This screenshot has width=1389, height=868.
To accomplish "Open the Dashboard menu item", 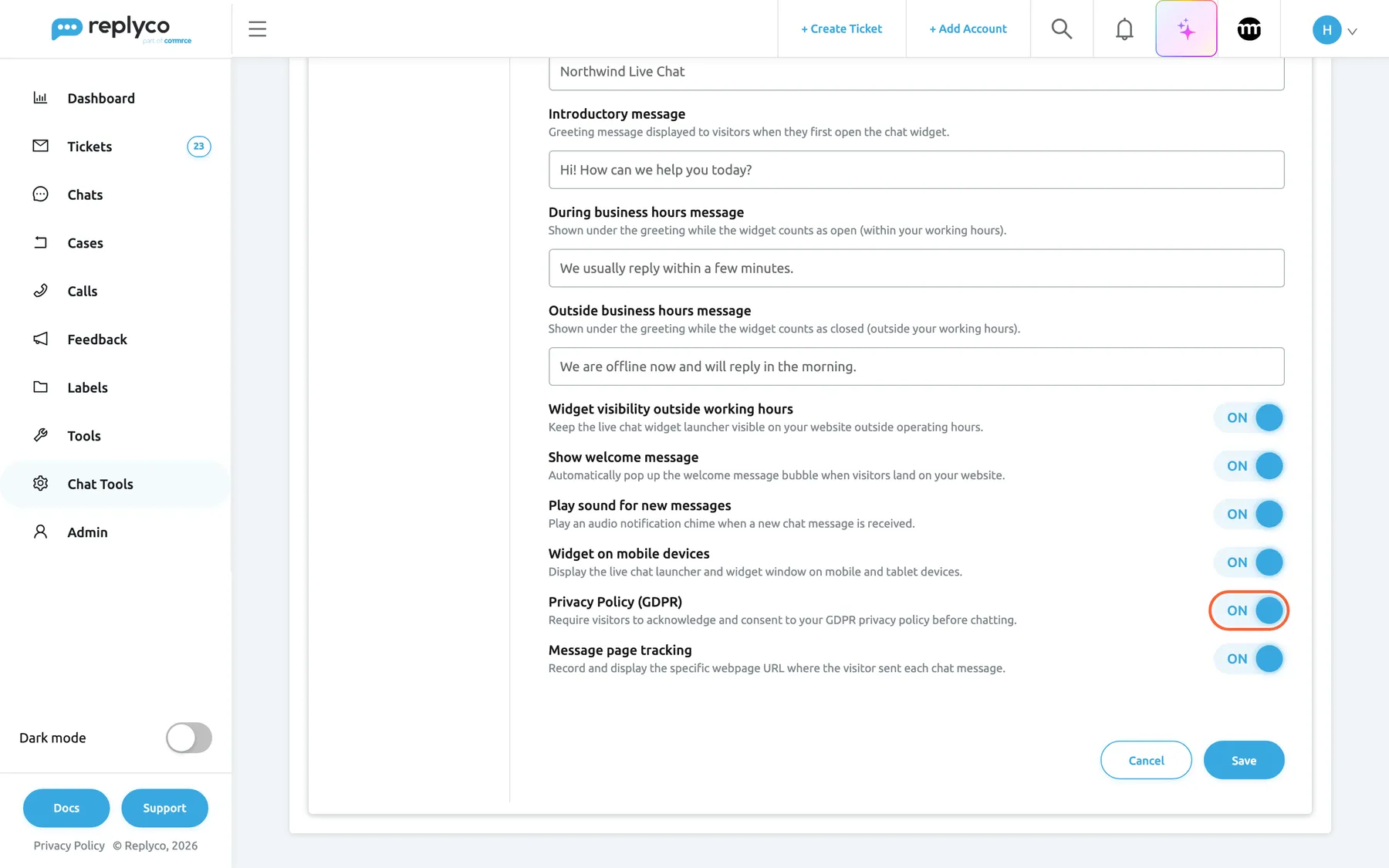I will pyautogui.click(x=116, y=98).
